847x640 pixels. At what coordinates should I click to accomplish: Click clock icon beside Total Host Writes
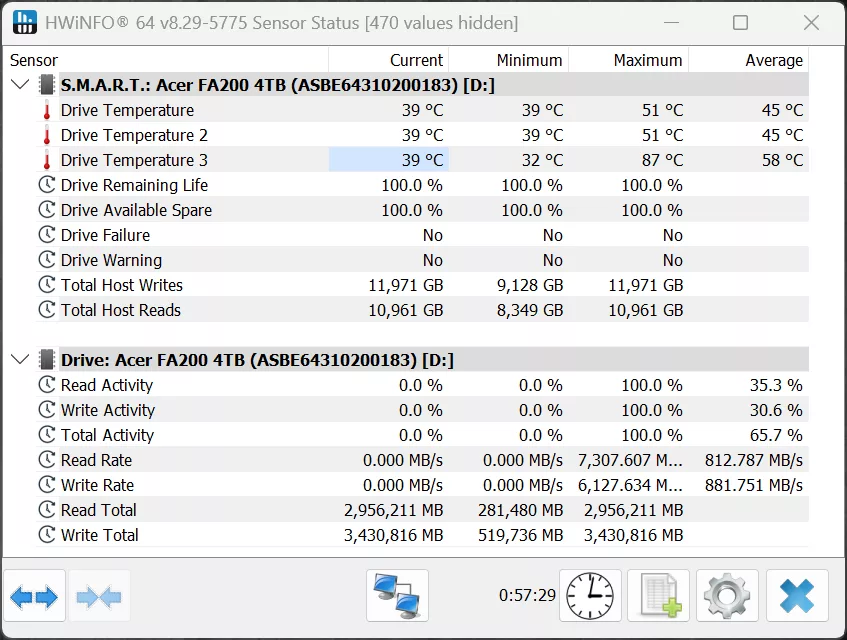[x=47, y=285]
